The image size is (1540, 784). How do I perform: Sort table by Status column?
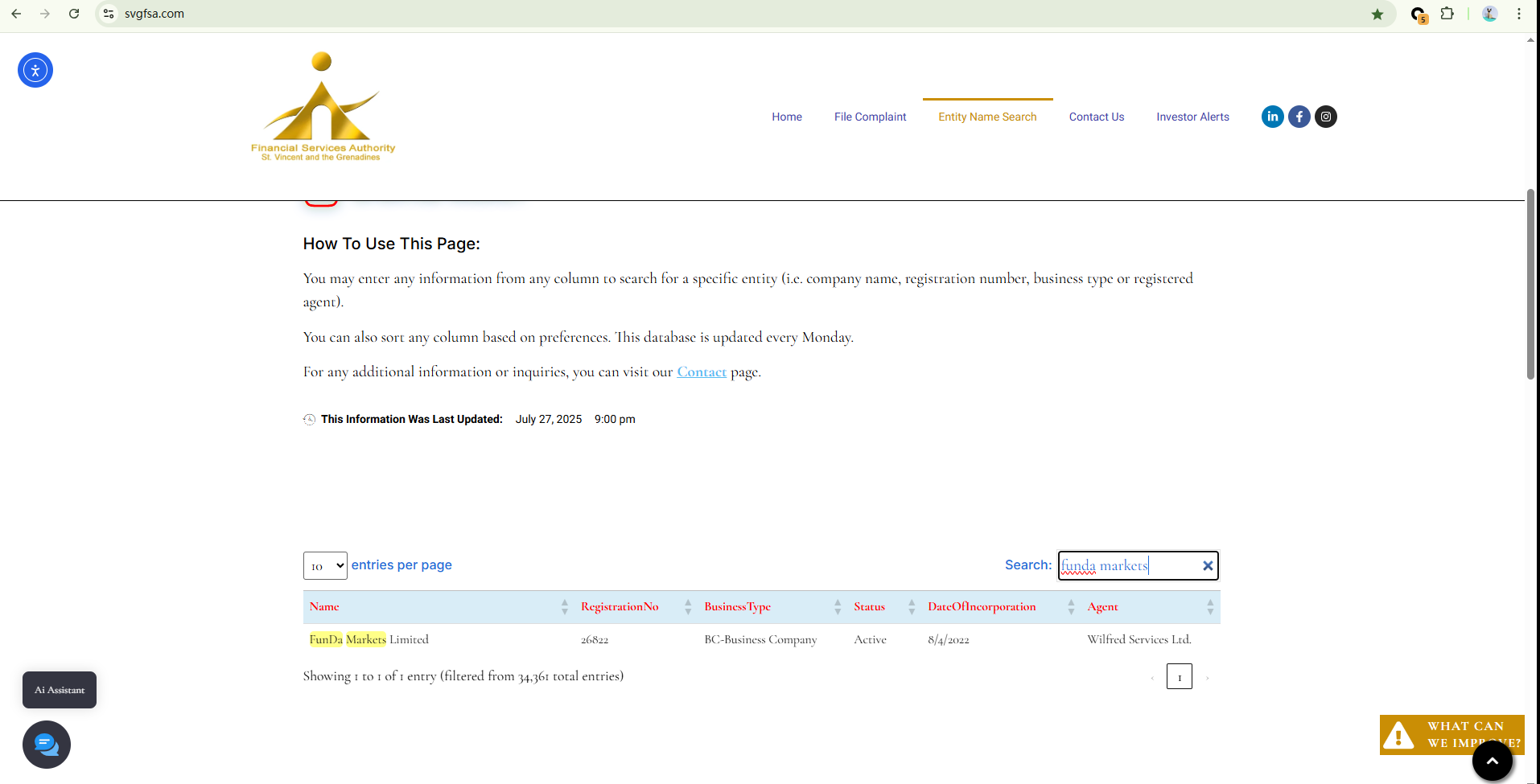[869, 607]
